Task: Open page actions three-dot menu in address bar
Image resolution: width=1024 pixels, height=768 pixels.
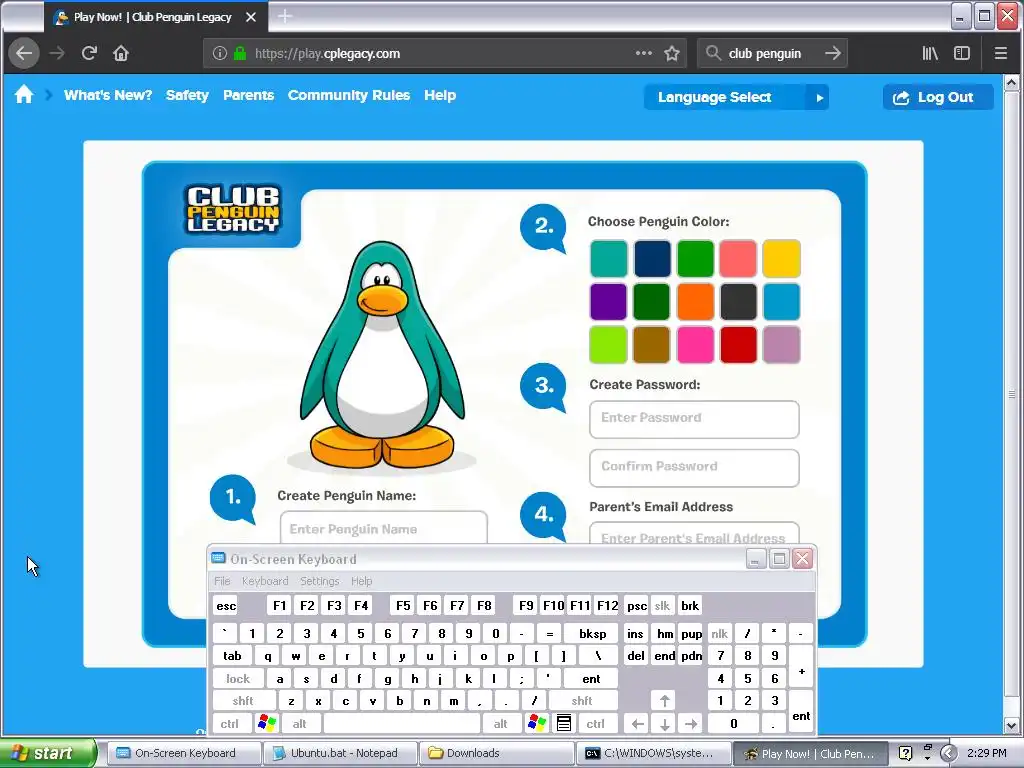Action: pos(643,53)
